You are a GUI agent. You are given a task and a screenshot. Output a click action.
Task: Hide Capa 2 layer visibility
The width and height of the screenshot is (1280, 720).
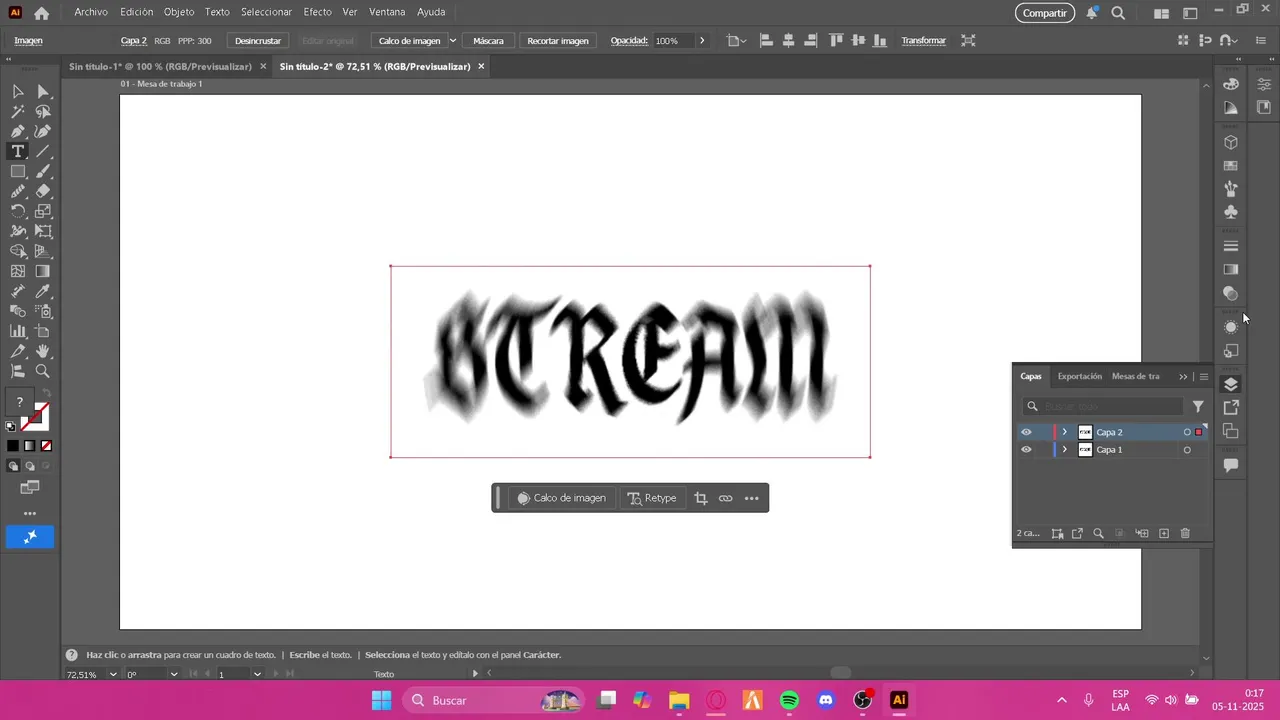point(1026,432)
